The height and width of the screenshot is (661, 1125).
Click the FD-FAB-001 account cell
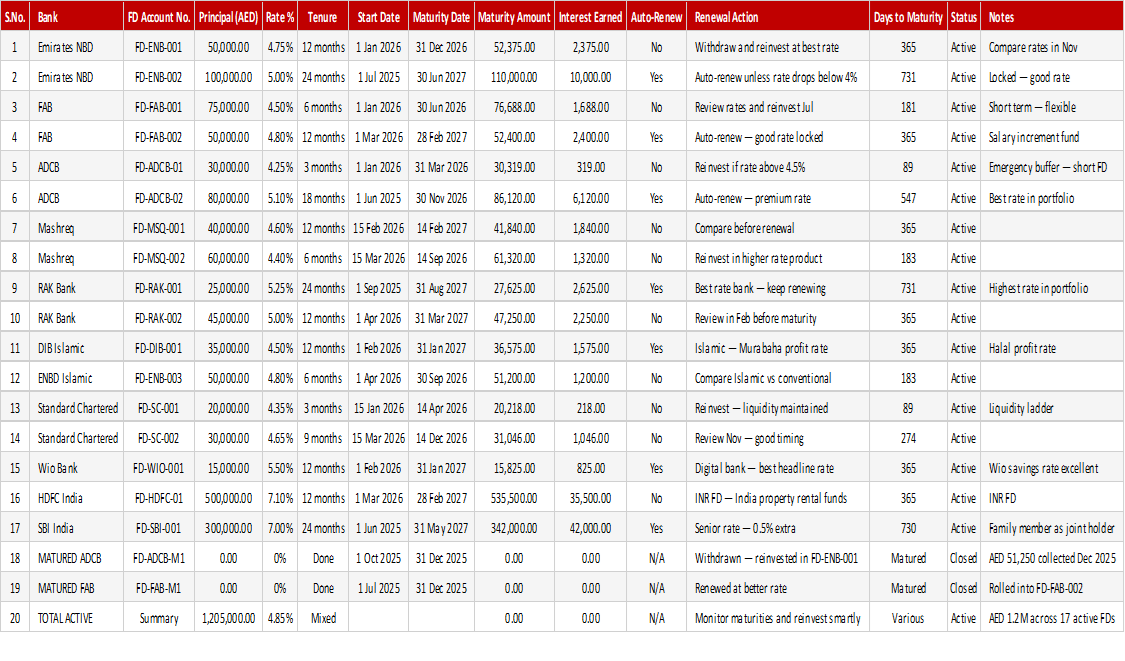(159, 108)
